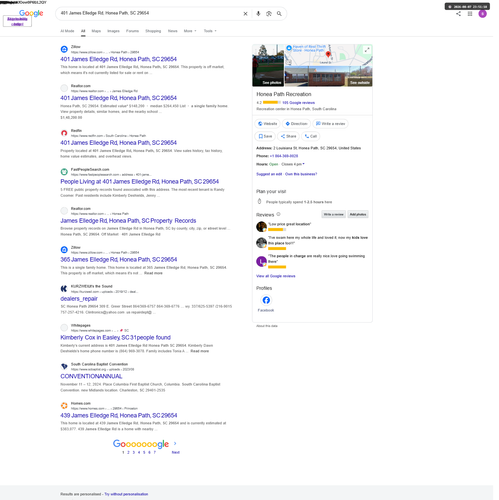This screenshot has width=499, height=500.
Task: Click the KURZWEIL result favicon
Action: (64, 289)
